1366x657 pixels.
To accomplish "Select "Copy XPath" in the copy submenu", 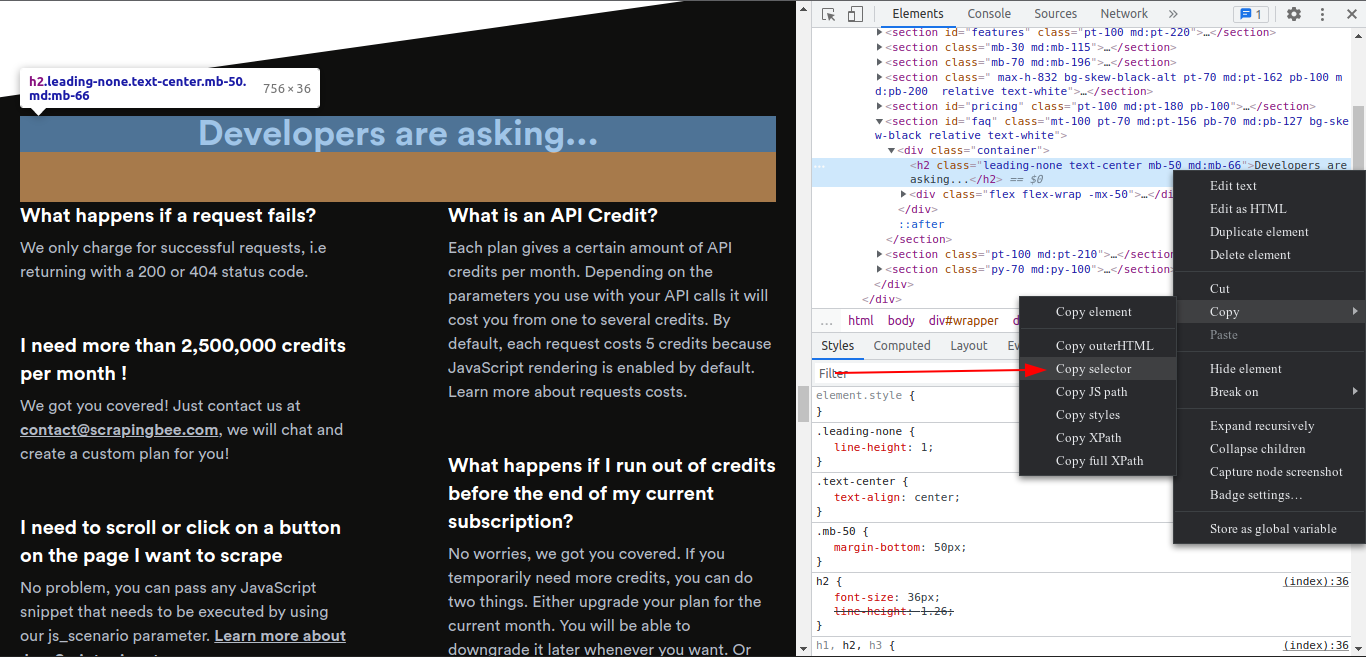I will 1088,438.
